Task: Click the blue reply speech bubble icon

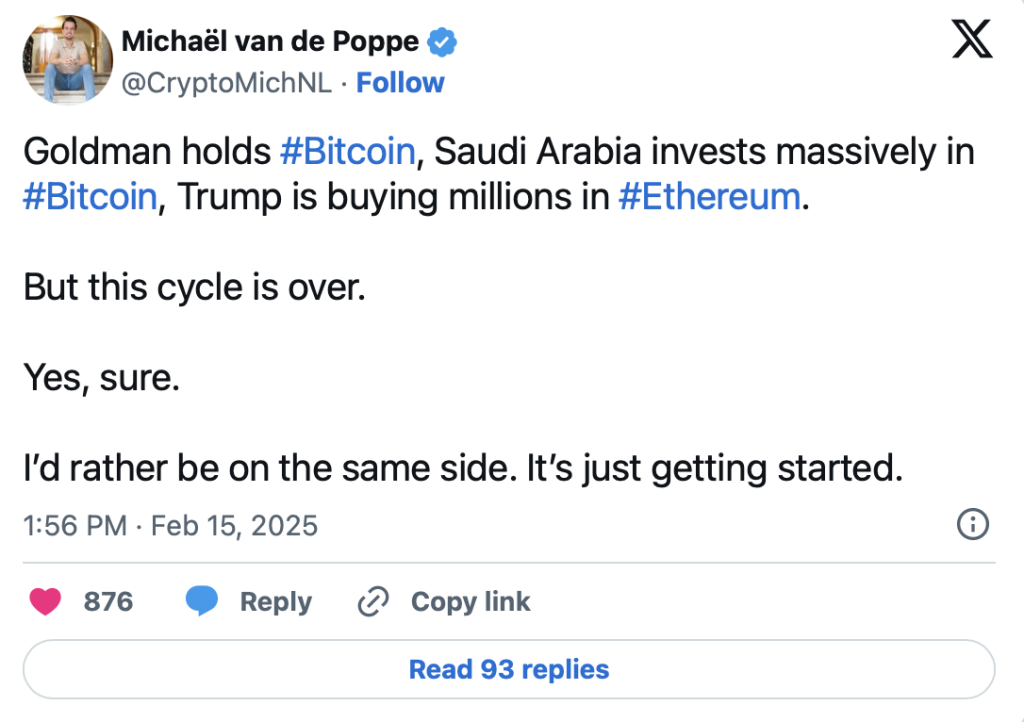Action: click(202, 601)
